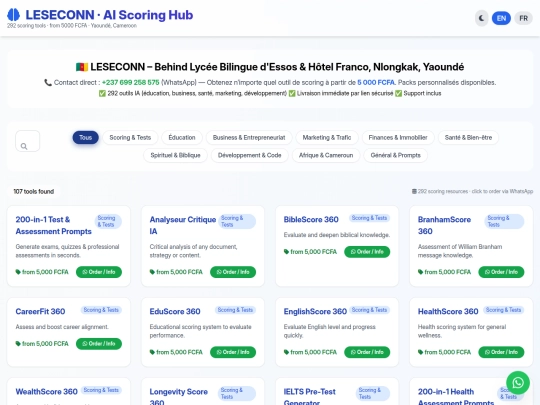Switch language to FR
Image resolution: width=540 pixels, height=405 pixels.
pyautogui.click(x=523, y=18)
